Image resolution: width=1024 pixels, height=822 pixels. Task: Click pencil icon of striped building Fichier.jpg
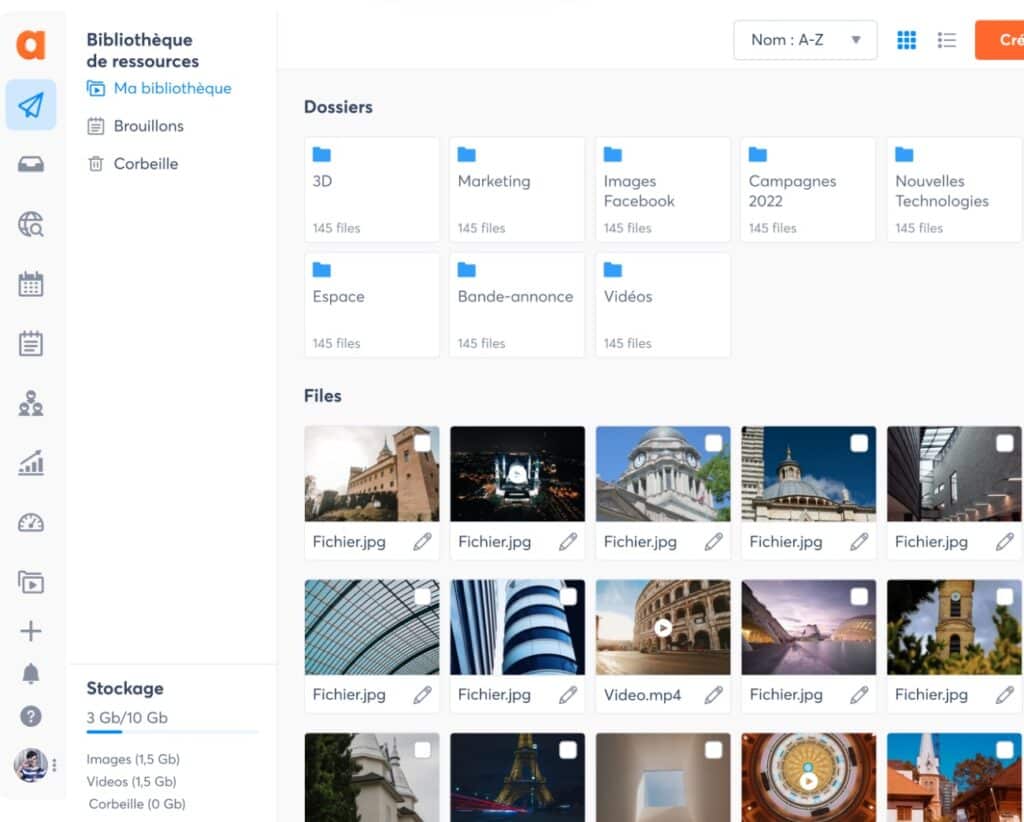[568, 695]
